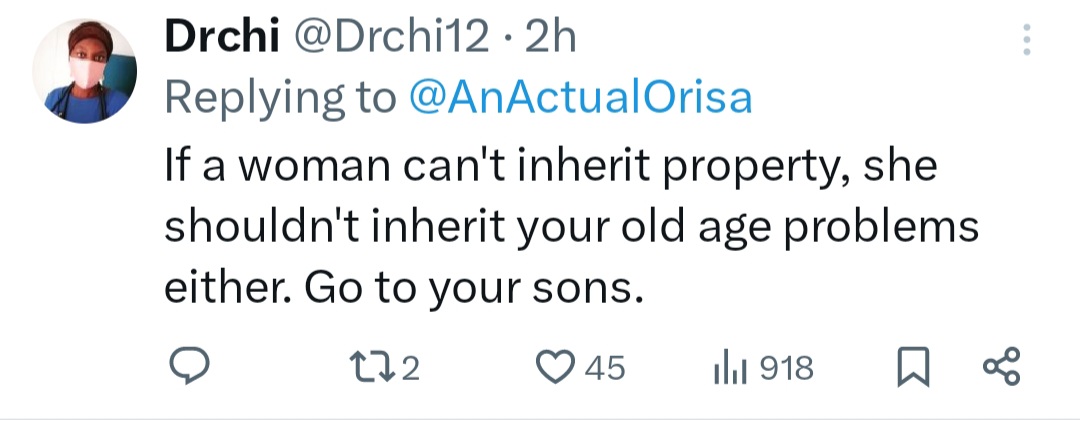Click the "Replying to" label
Viewport: 1080px width, 426px height.
coord(280,98)
